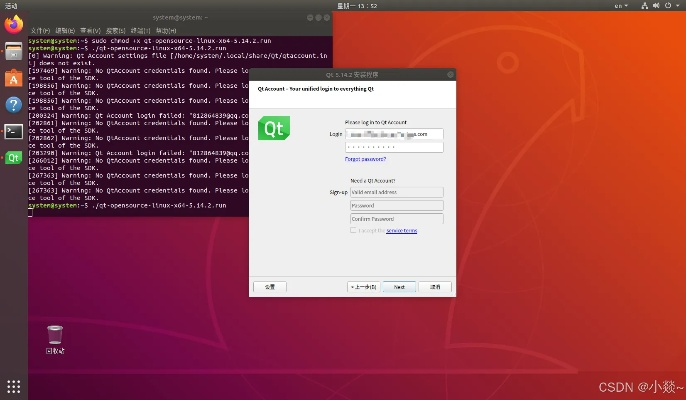This screenshot has width=686, height=400.
Task: Open Ubuntu Software store icon
Action: click(13, 78)
